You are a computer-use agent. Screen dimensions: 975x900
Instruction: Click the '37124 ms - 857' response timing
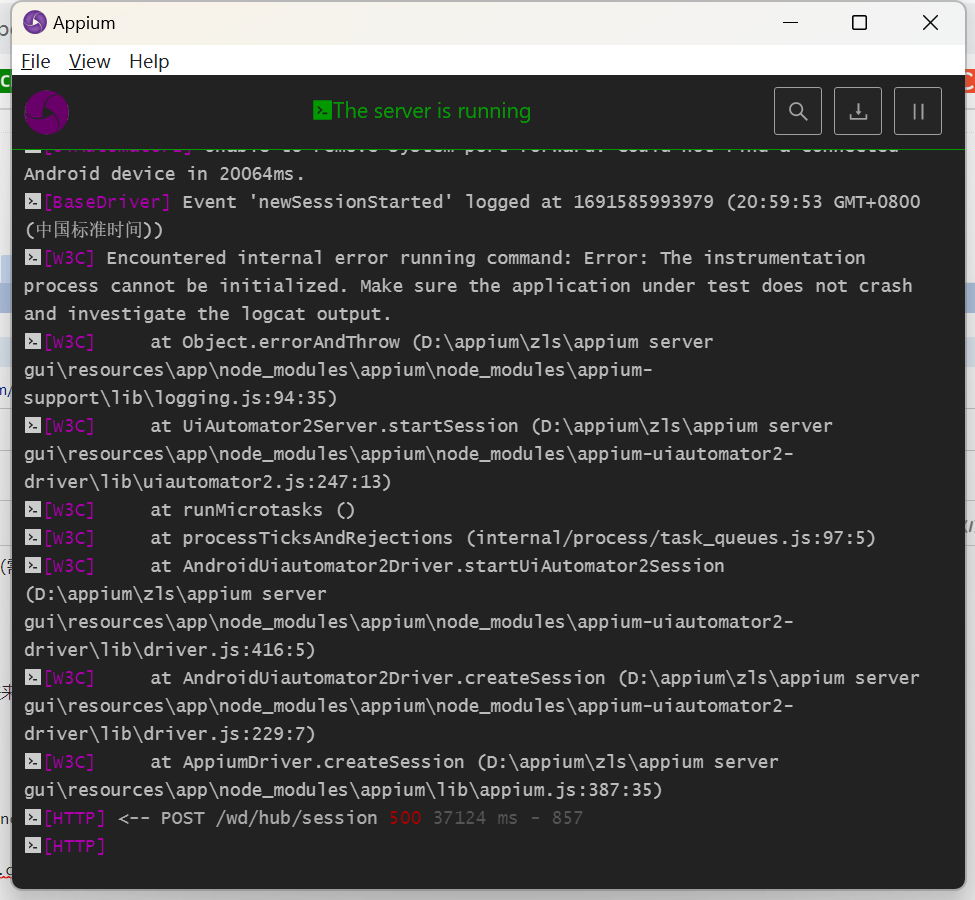[508, 818]
